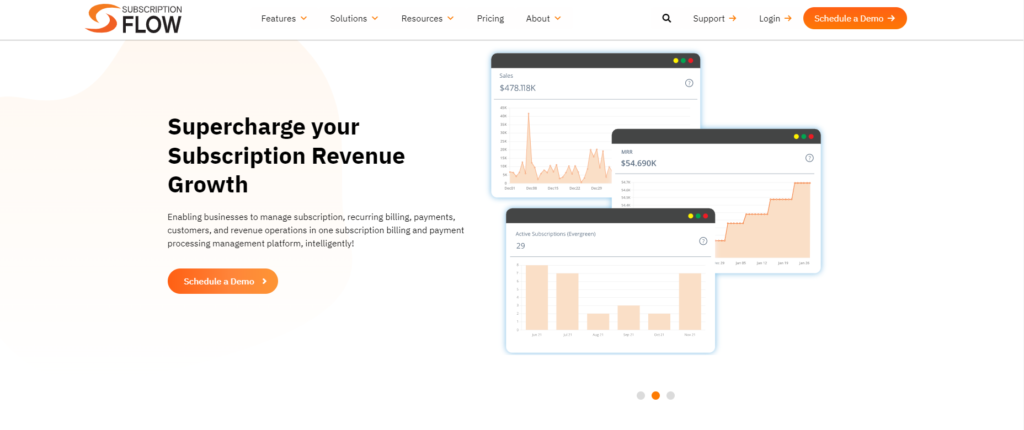Screen dimensions: 1024x430
Task: Expand the Resources dropdown menu
Action: tap(427, 18)
